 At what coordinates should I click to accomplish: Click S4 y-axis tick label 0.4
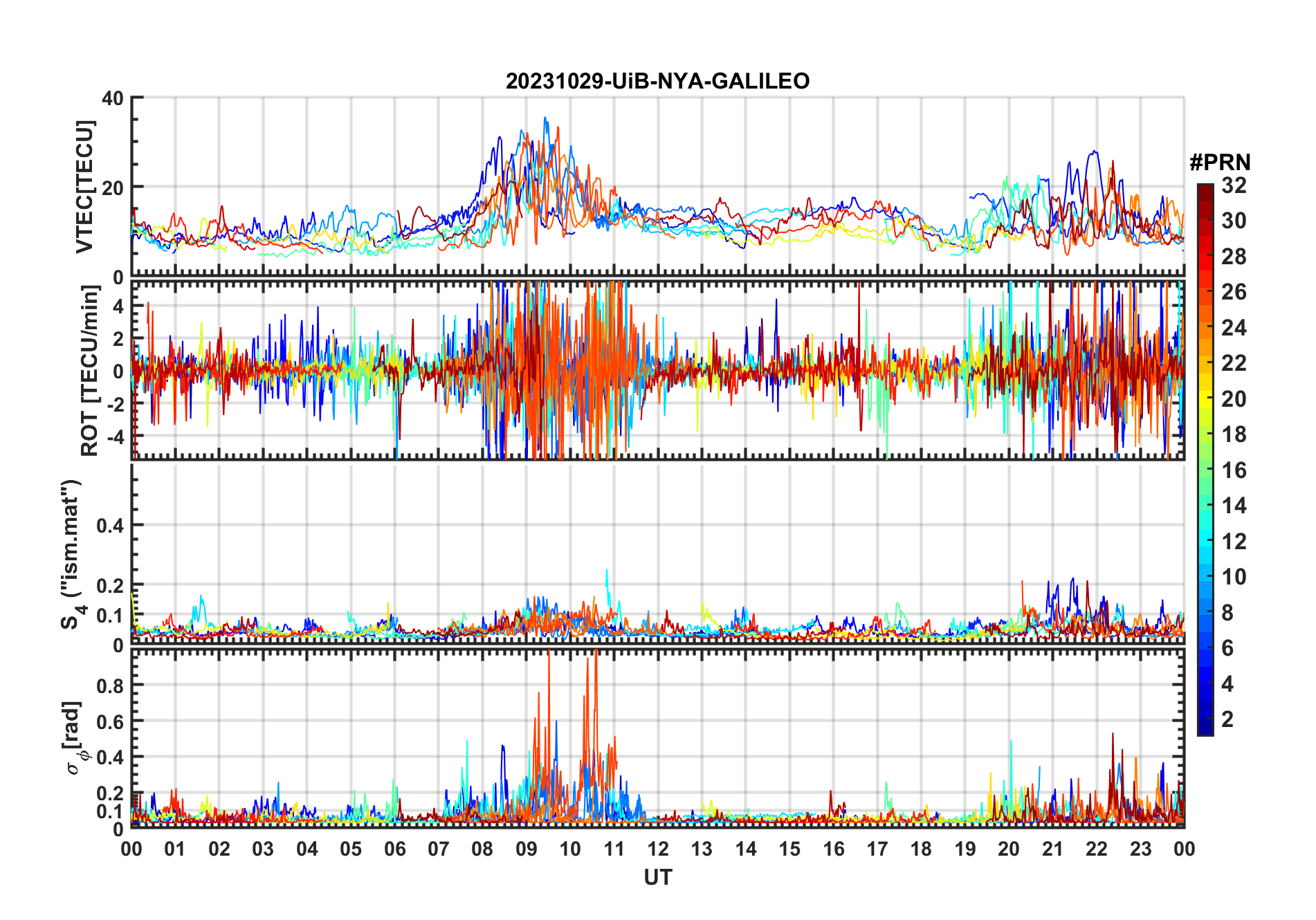tap(111, 526)
